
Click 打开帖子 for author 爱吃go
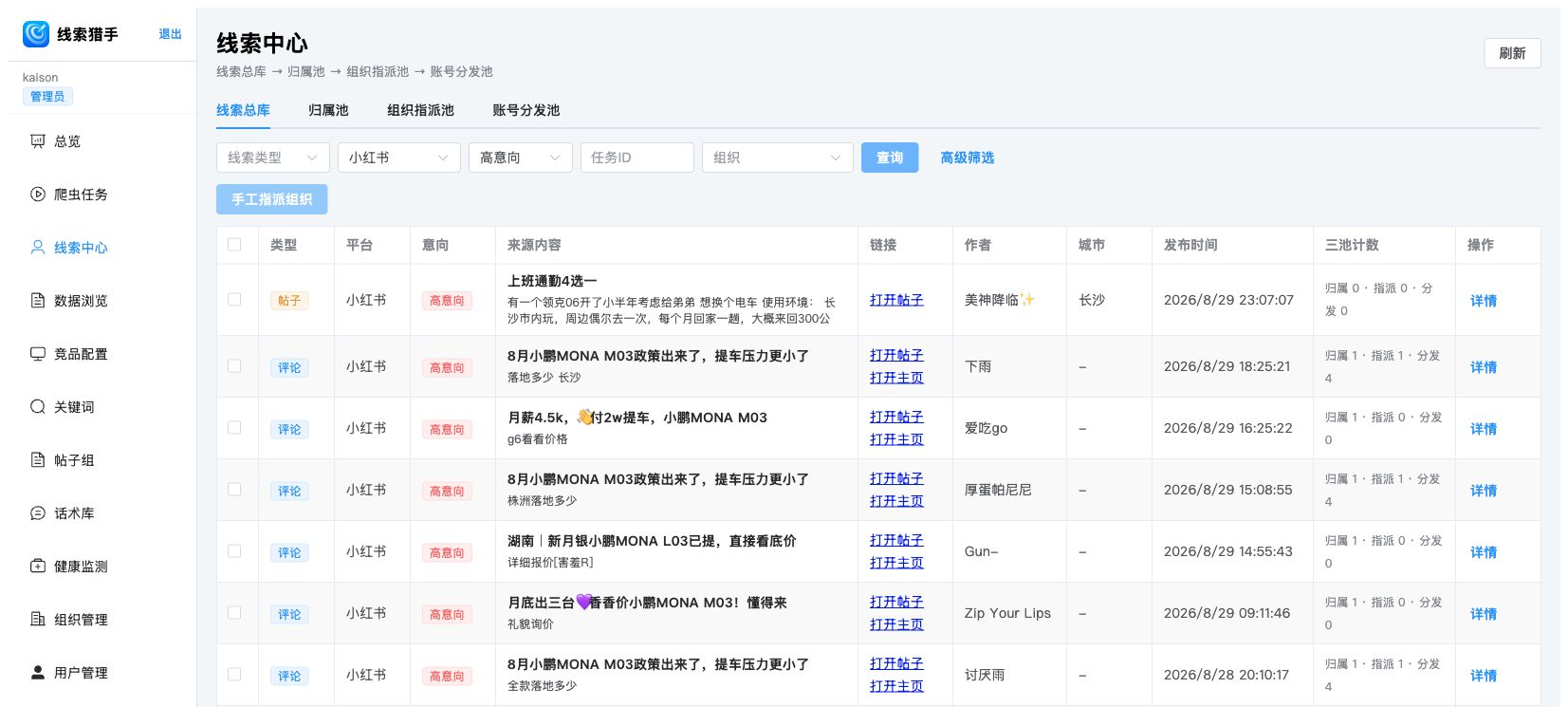point(896,417)
